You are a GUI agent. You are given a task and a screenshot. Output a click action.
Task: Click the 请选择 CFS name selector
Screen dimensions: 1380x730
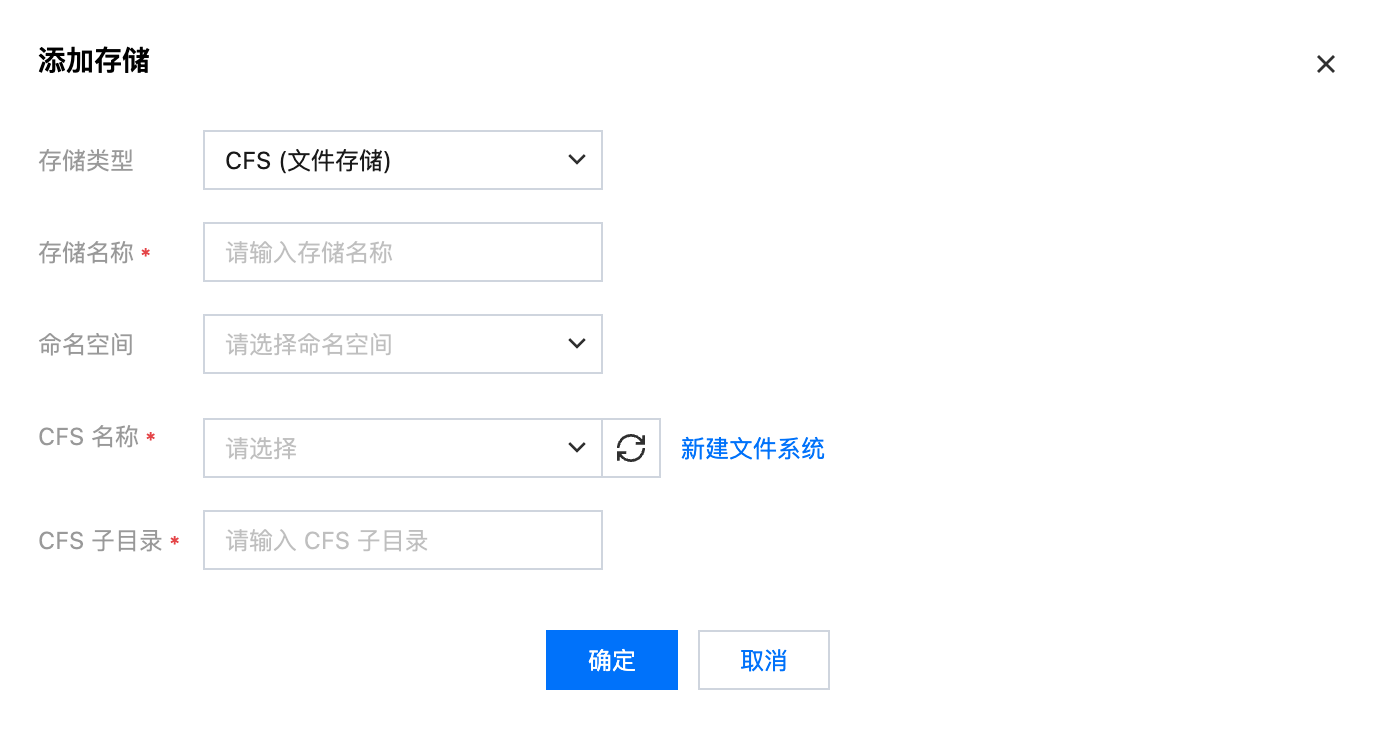coord(380,448)
